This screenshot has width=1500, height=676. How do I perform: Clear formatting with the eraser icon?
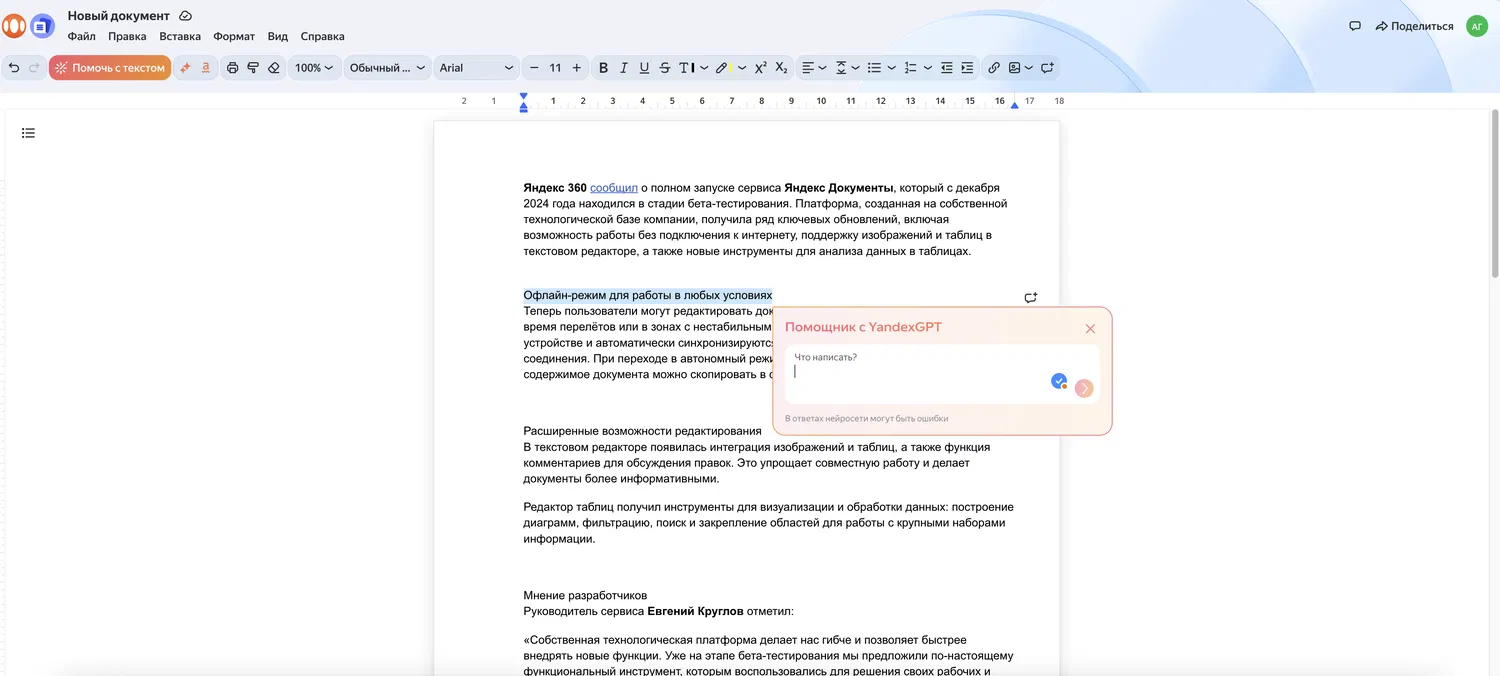(x=274, y=68)
